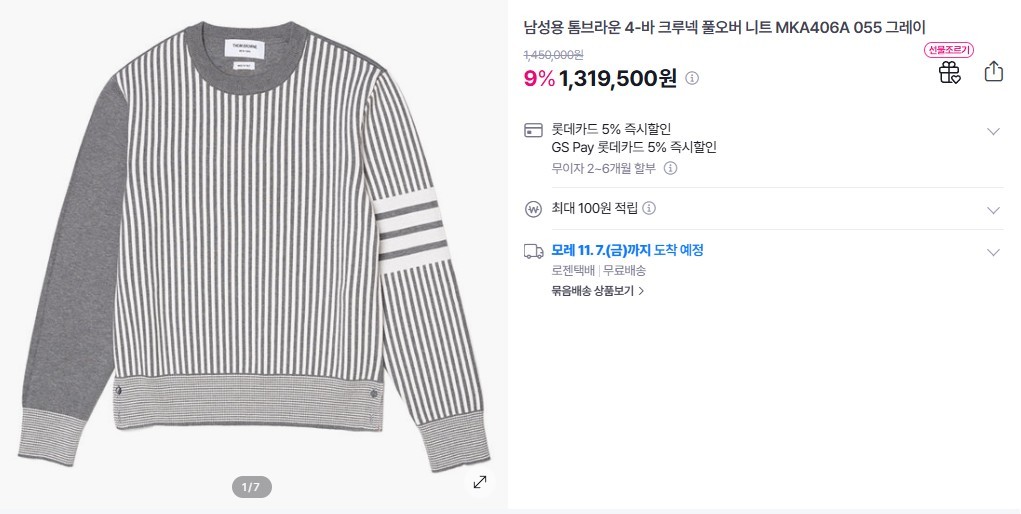Show info next to the 1,319,500원 price
The image size is (1021, 514).
pos(692,78)
